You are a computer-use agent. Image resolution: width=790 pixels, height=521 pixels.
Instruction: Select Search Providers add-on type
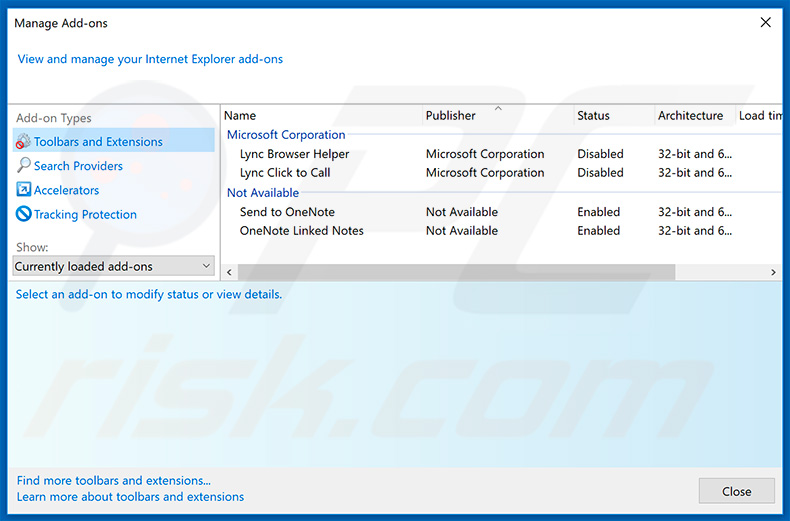[78, 166]
